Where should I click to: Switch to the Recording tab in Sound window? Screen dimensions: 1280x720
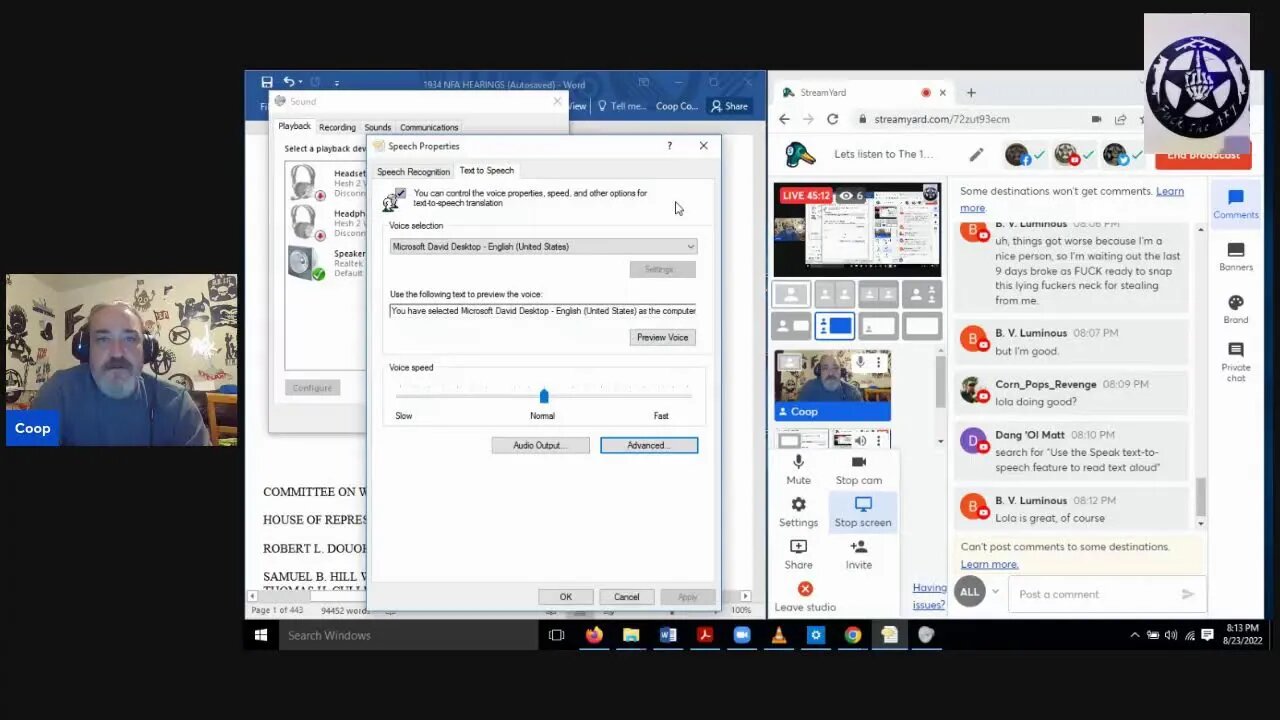tap(337, 128)
